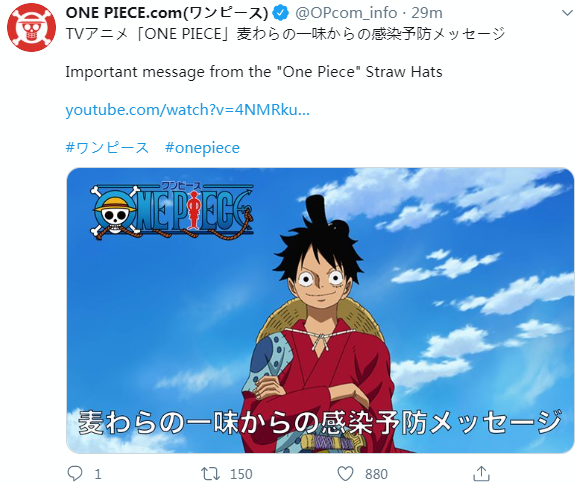Open the #onepiece hashtag
579x485 pixels.
point(202,148)
